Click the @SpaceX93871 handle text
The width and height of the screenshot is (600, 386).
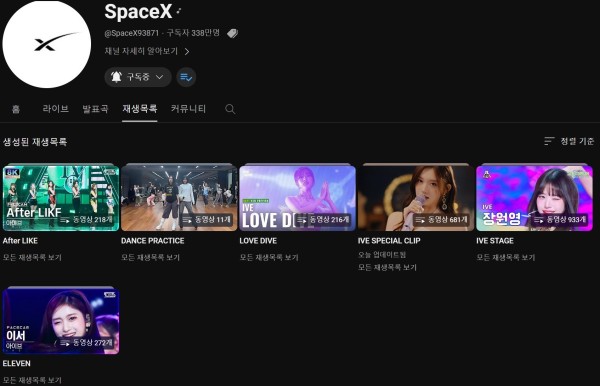click(x=132, y=33)
